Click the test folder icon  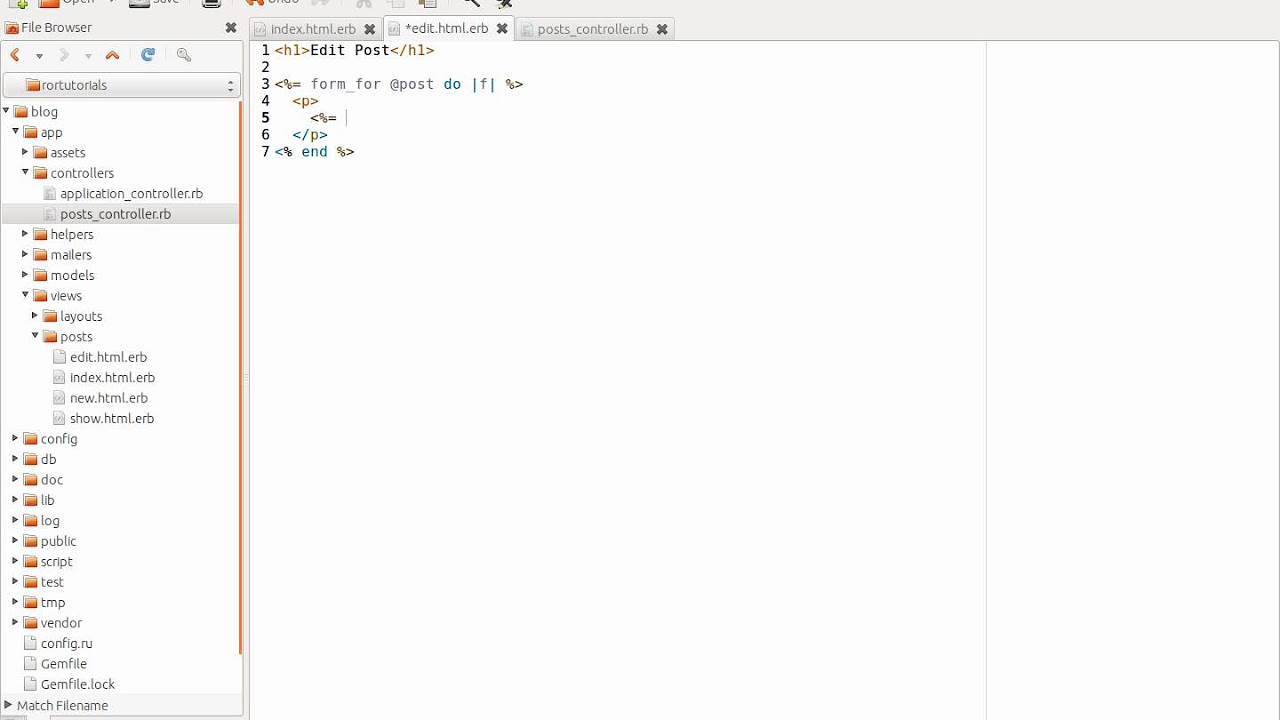click(31, 582)
